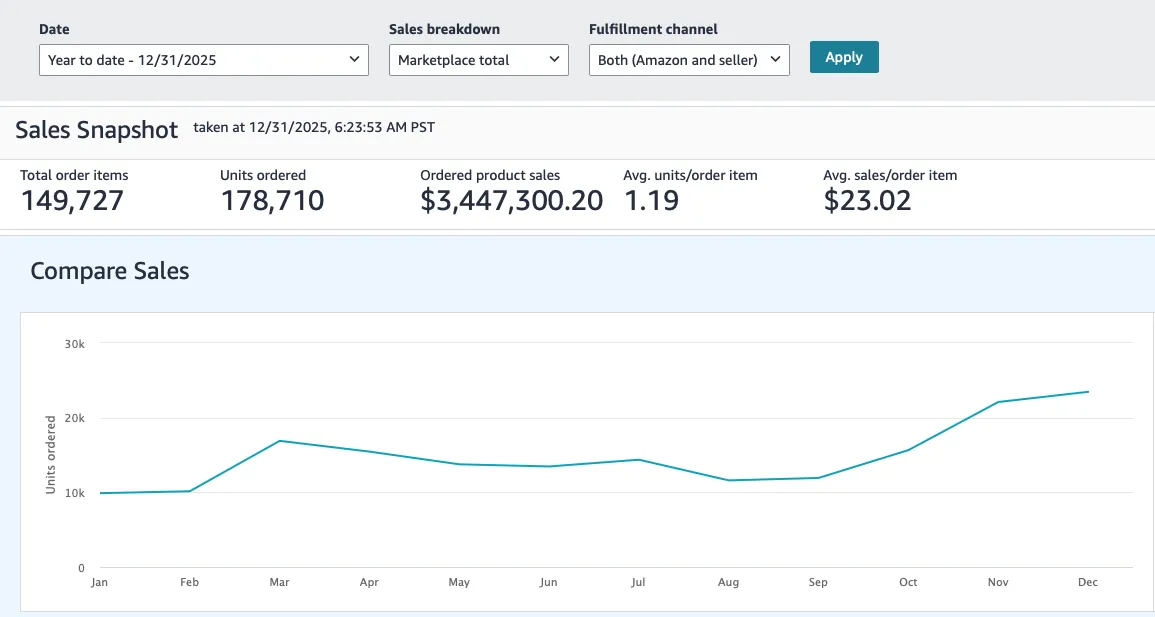Click the Sales Snapshot heading
The width and height of the screenshot is (1155, 617).
[x=97, y=130]
